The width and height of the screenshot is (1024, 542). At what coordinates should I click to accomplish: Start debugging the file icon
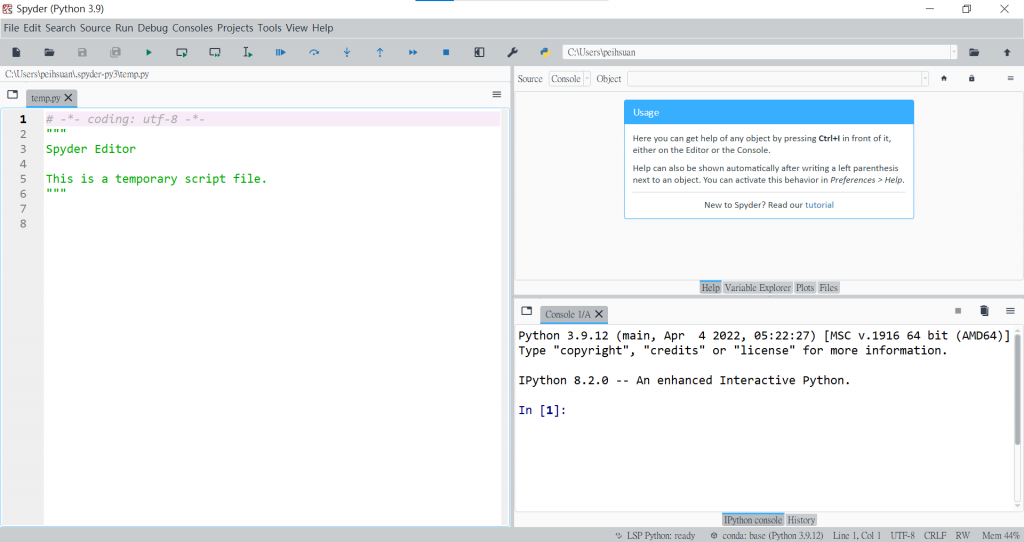[281, 52]
